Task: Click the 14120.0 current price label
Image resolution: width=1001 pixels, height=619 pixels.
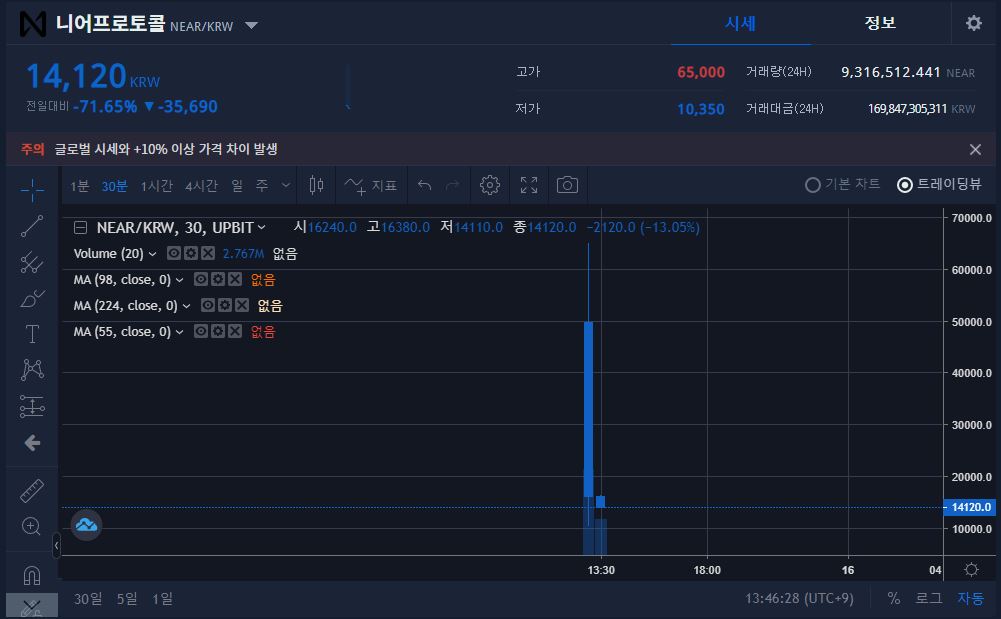Action: 969,507
